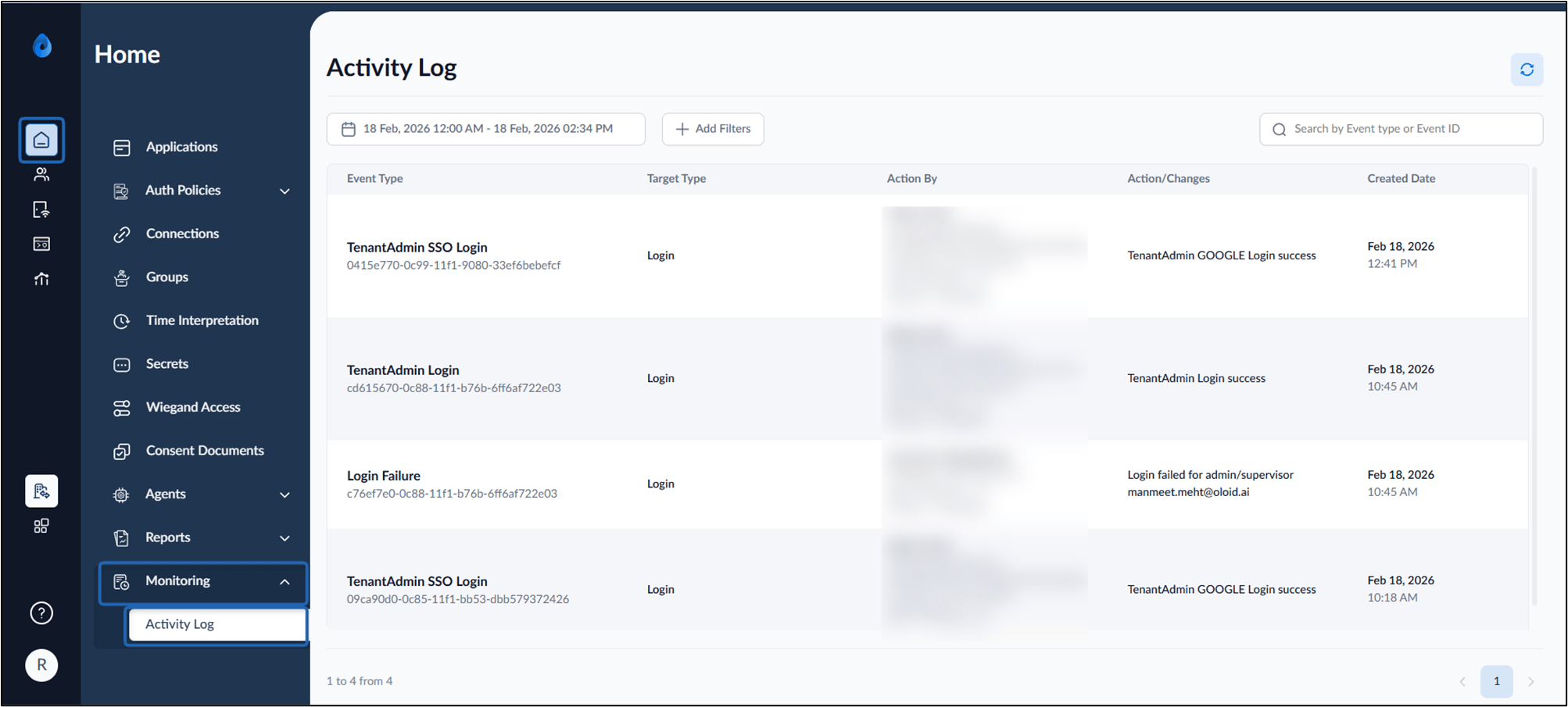Click the highlighted monitoring icon in the rail
Viewport: 1568px width, 707px height.
41,491
